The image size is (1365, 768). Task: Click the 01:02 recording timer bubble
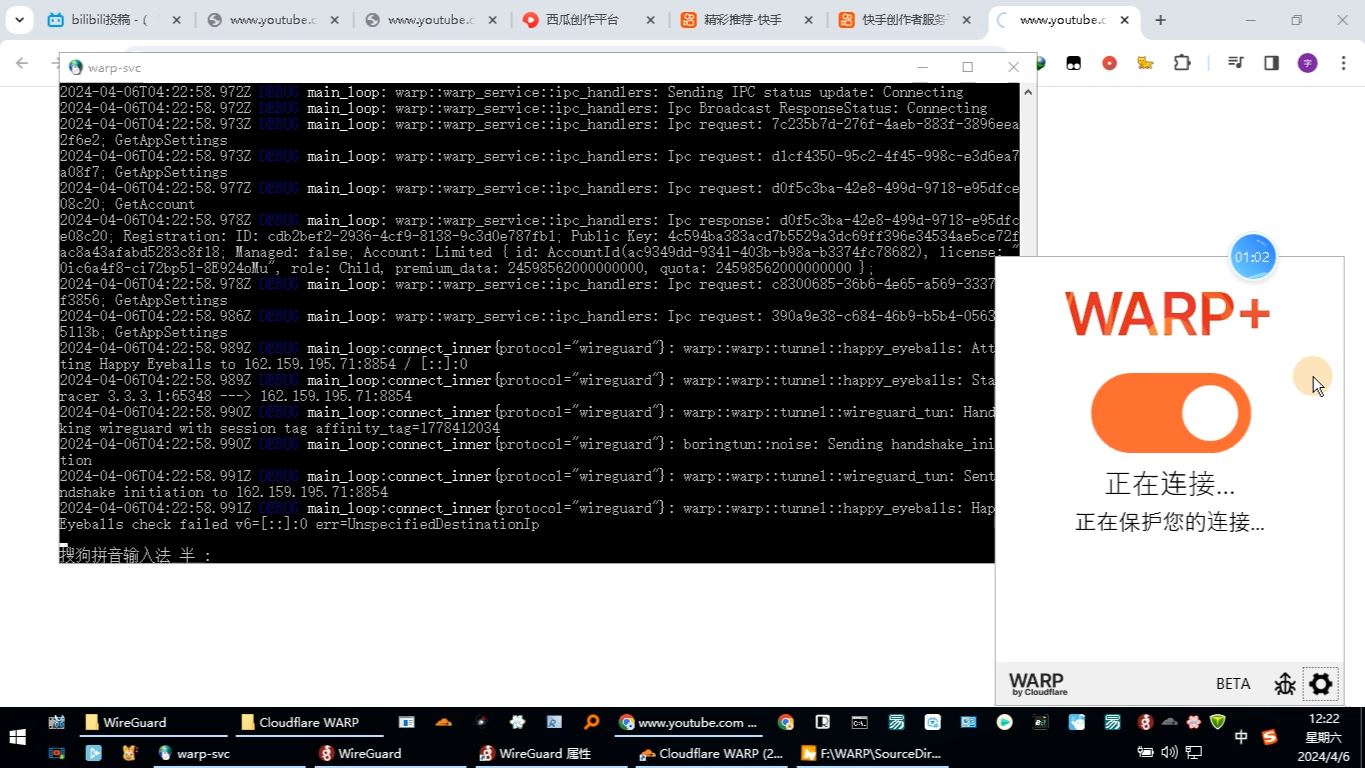click(1252, 257)
